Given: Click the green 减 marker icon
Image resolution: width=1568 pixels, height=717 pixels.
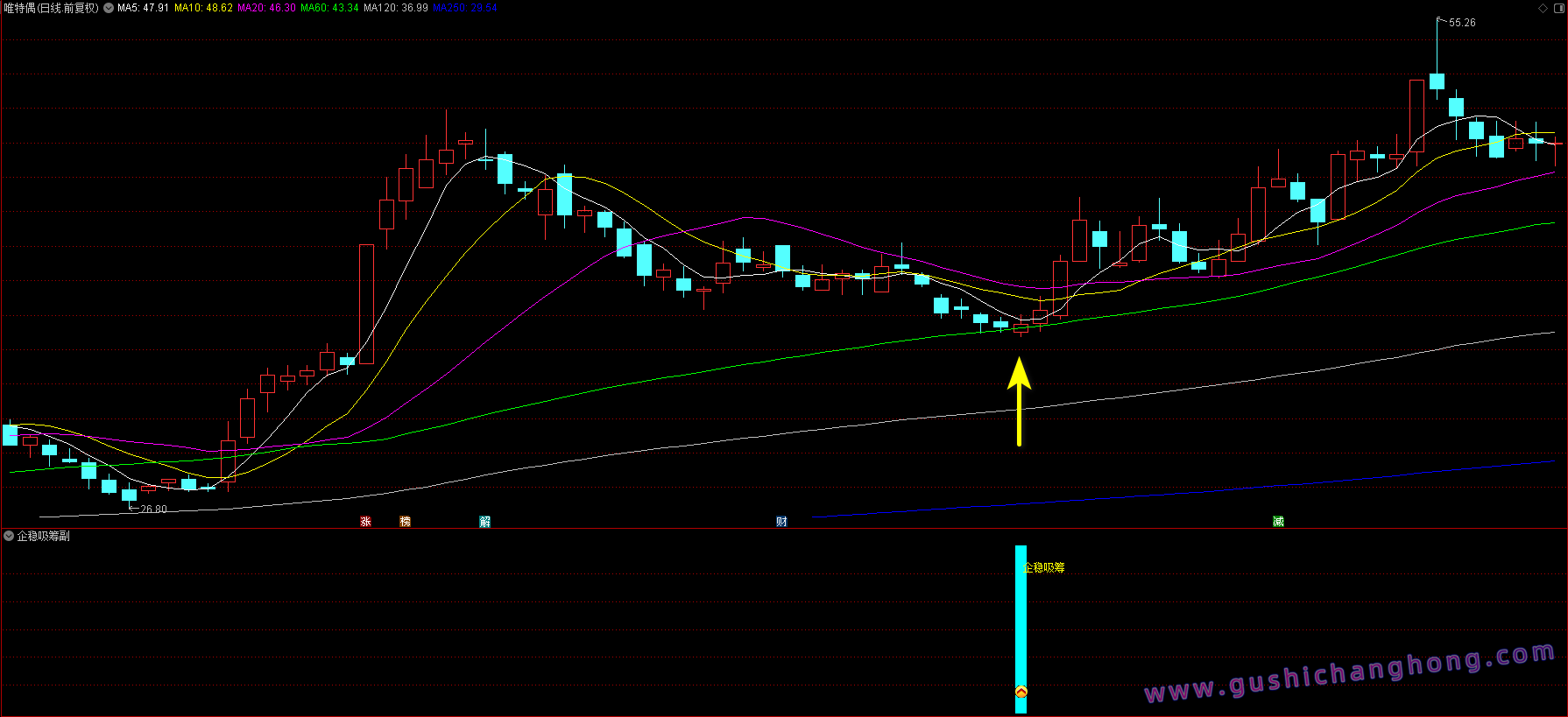Looking at the screenshot, I should click(1278, 522).
